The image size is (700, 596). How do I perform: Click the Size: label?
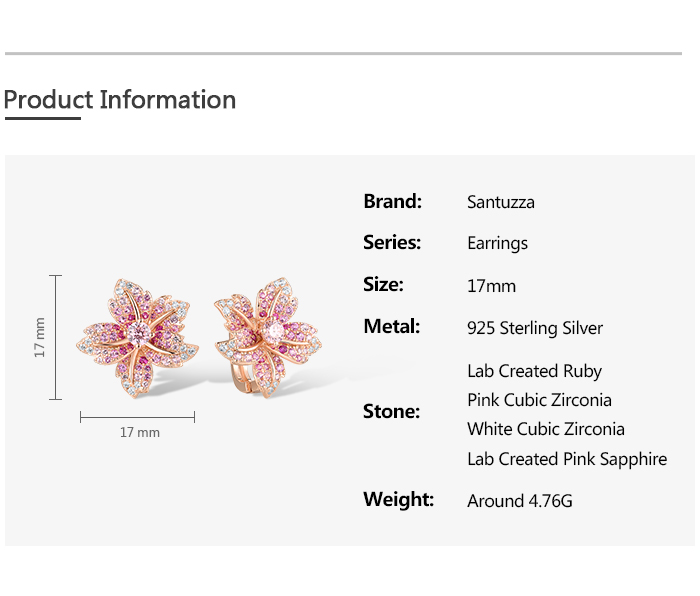click(383, 285)
